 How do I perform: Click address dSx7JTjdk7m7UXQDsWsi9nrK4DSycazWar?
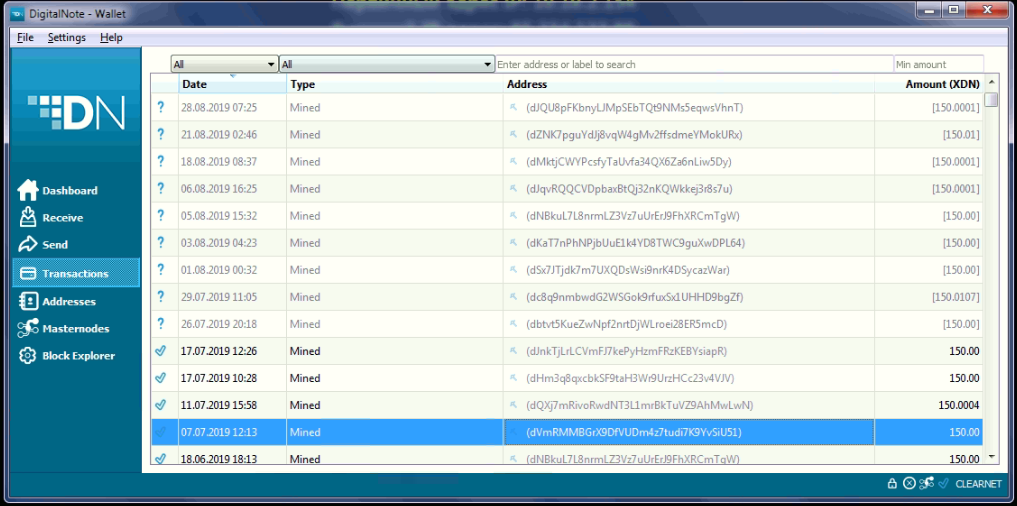(628, 270)
